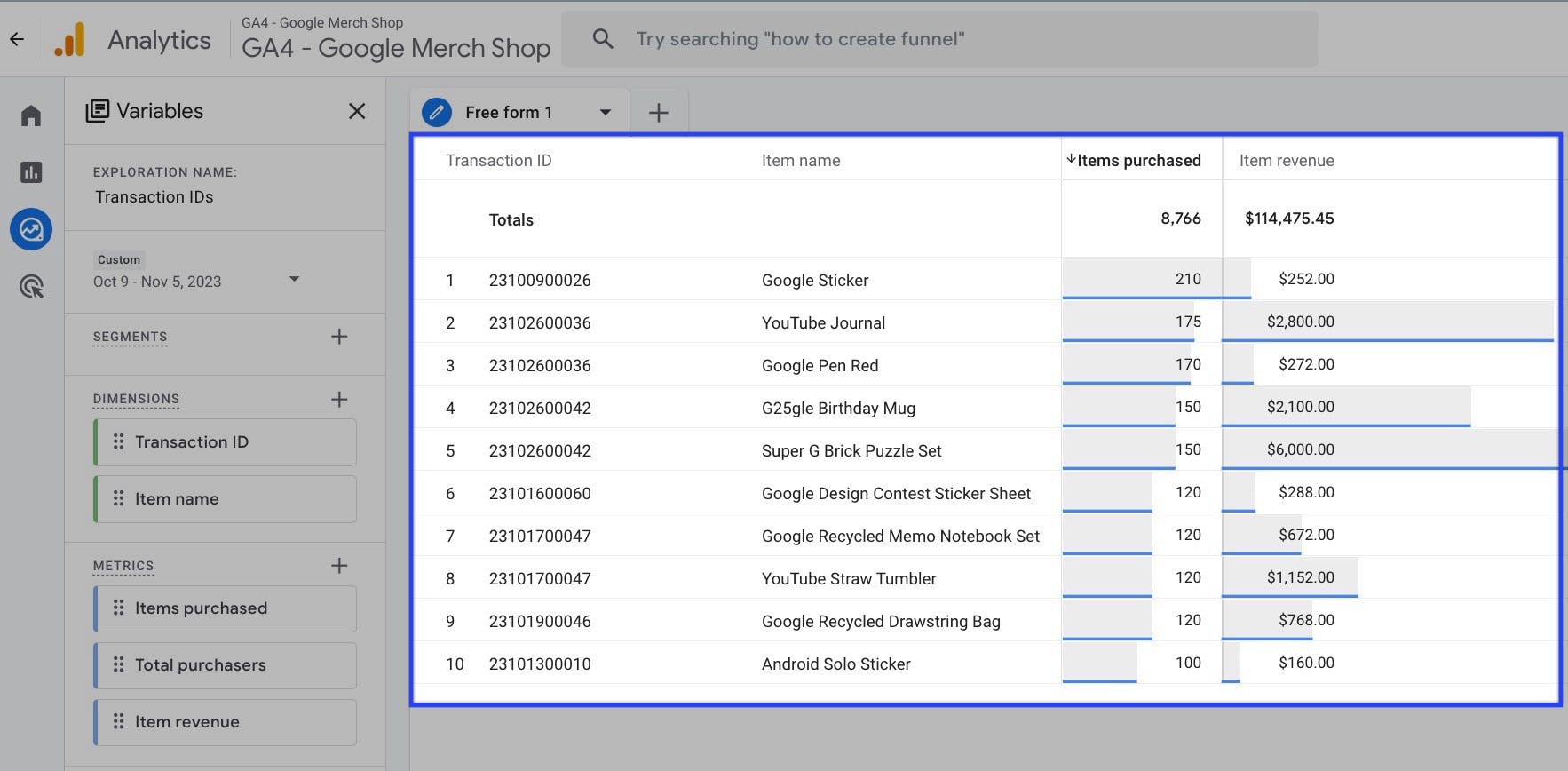1568x771 pixels.
Task: Click the DIMENSIONS section label
Action: click(136, 399)
